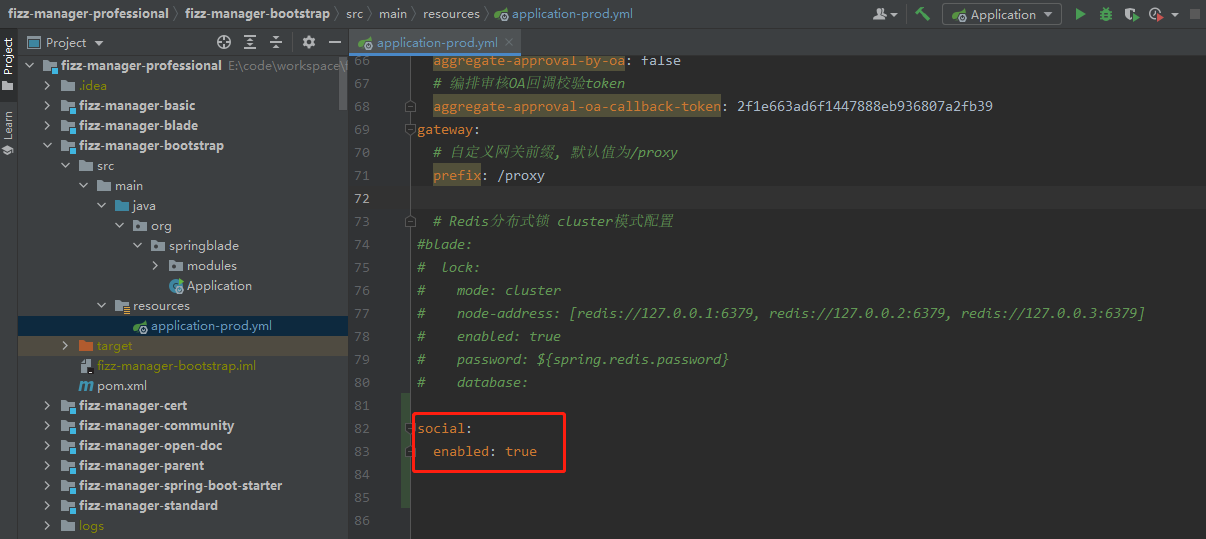Screen dimensions: 1206x539
Task: Run the Application with green play icon
Action: 1080,14
